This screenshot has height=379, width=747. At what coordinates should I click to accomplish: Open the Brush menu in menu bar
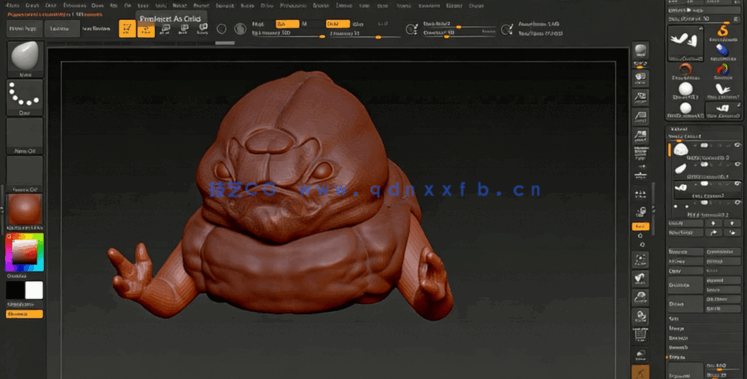[x=32, y=5]
